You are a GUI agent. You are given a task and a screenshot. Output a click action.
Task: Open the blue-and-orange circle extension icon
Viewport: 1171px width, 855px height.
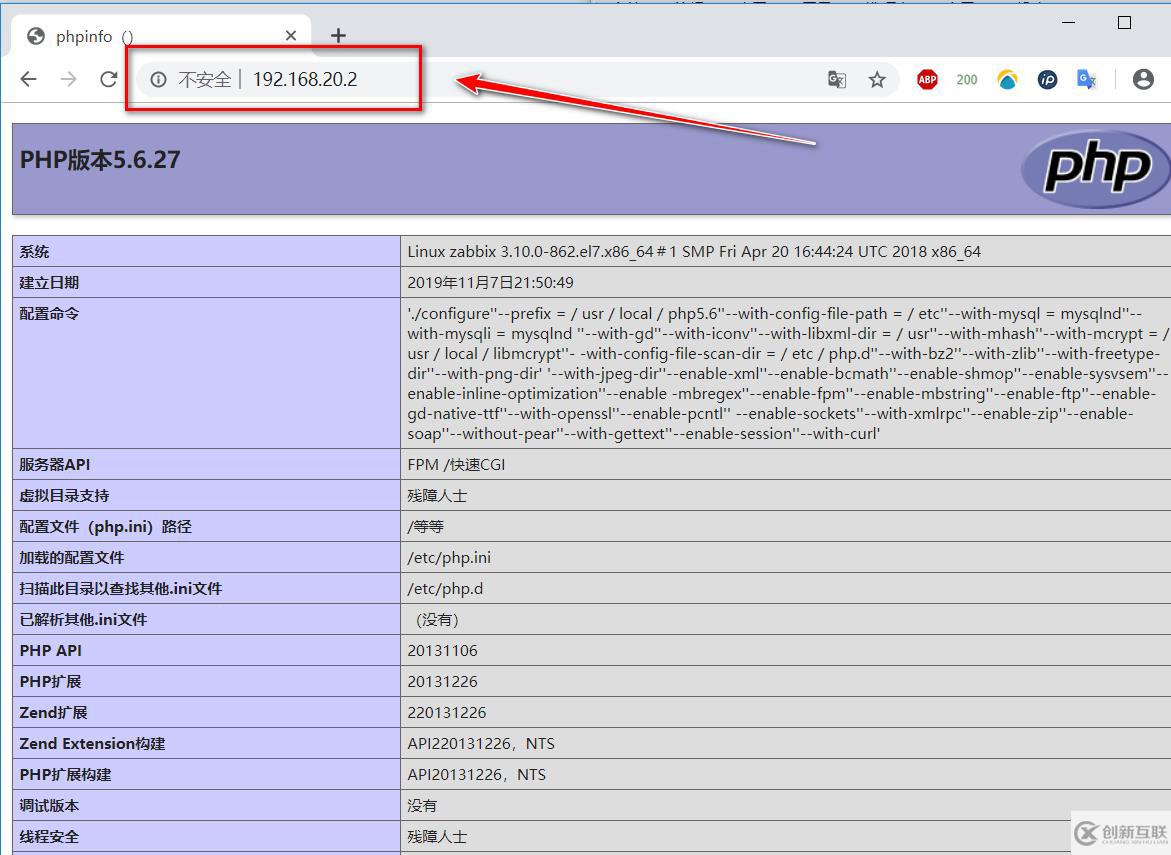tap(1007, 79)
